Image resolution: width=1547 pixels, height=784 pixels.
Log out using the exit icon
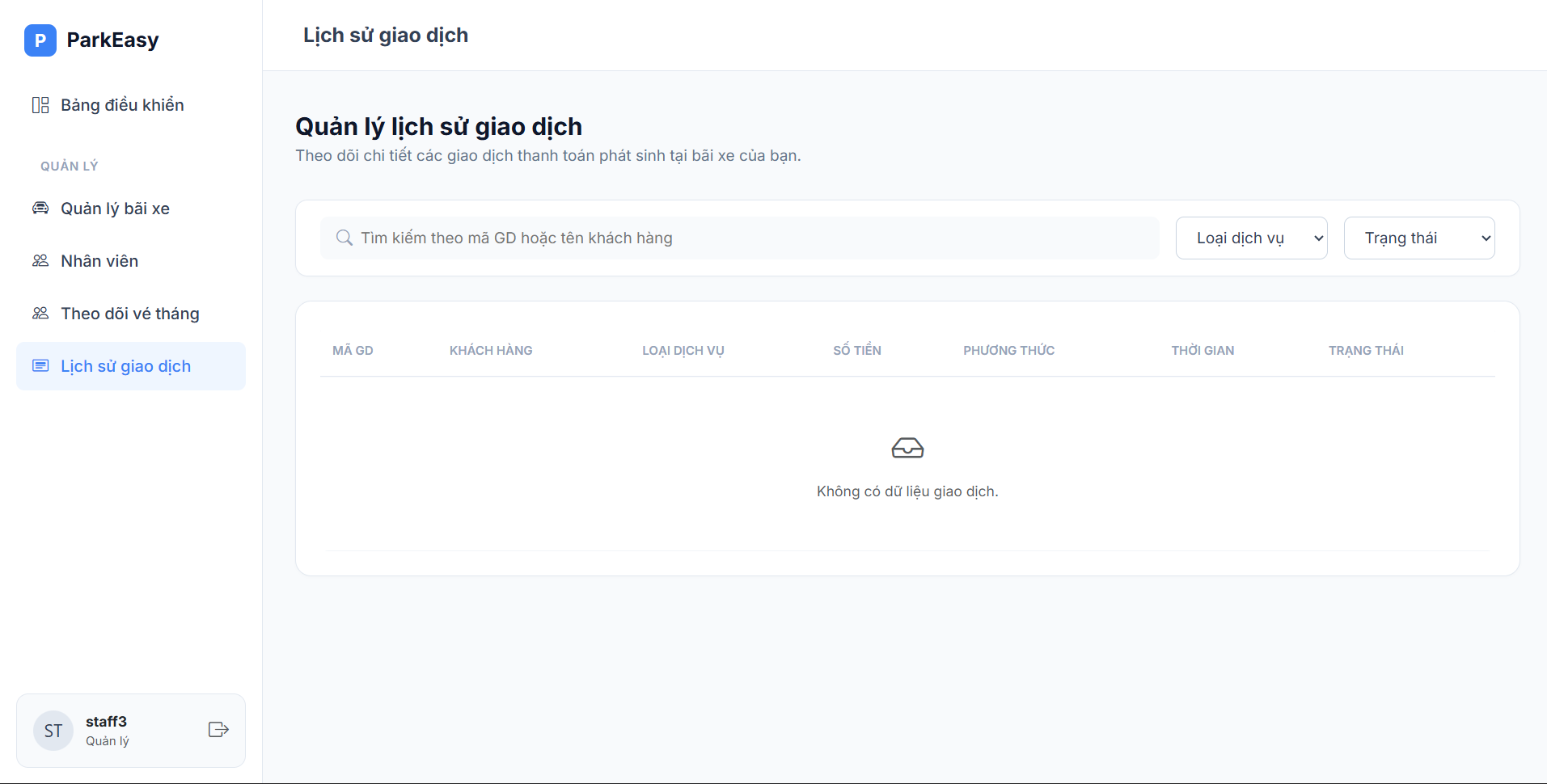point(218,730)
